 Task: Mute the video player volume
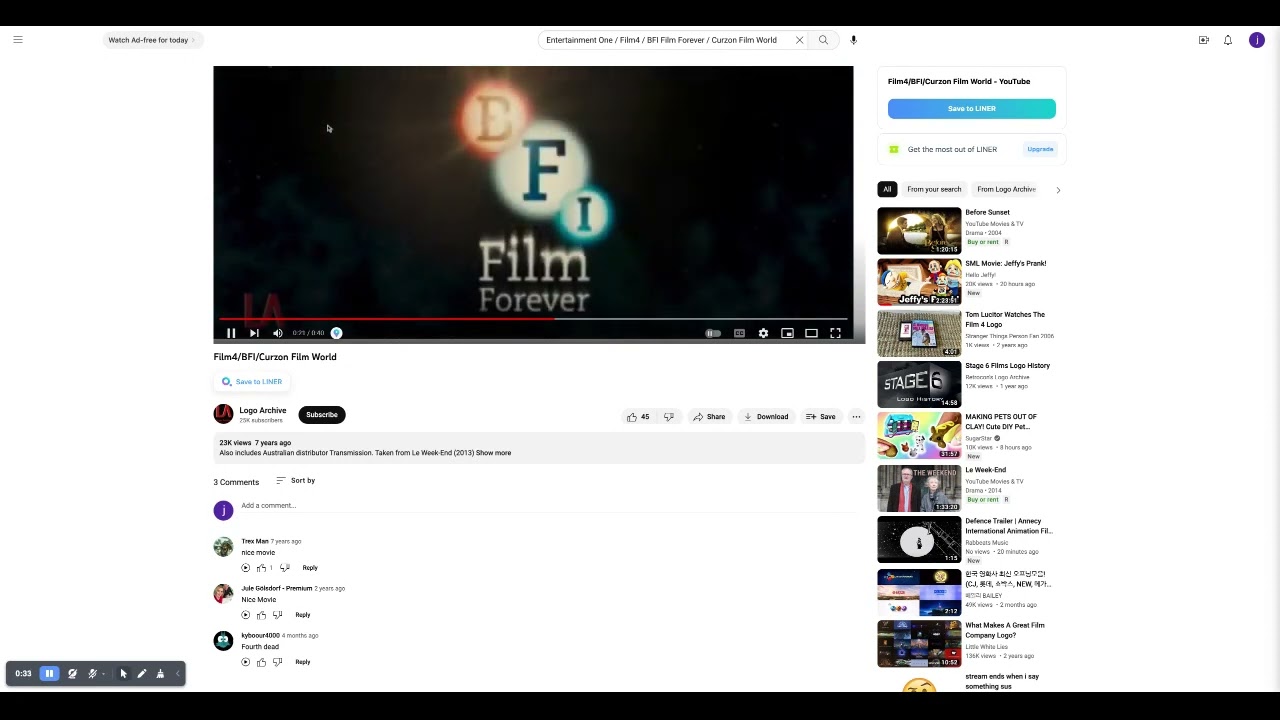[x=278, y=333]
